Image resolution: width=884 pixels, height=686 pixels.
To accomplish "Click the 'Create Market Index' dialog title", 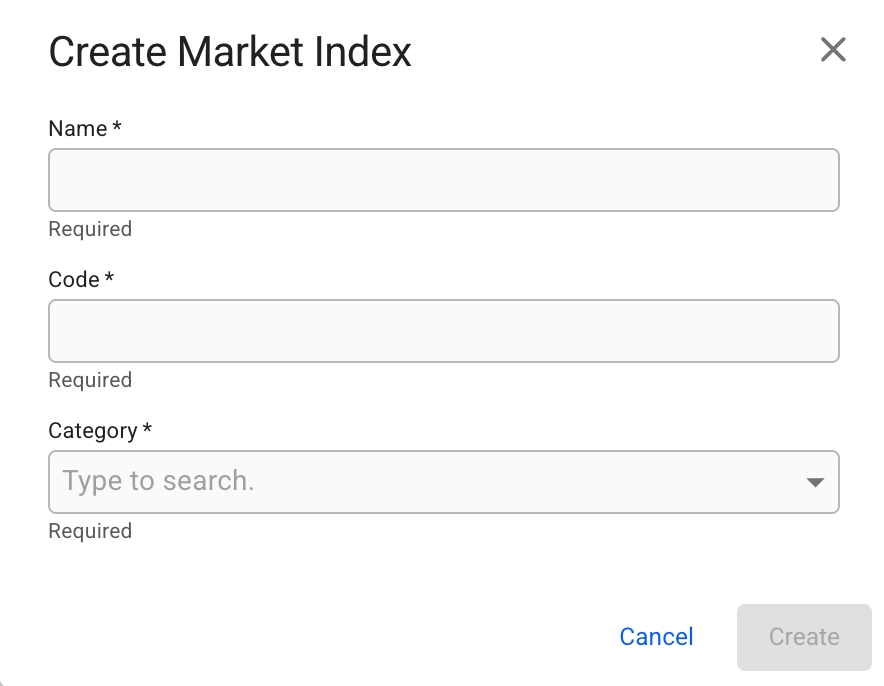I will (x=230, y=52).
